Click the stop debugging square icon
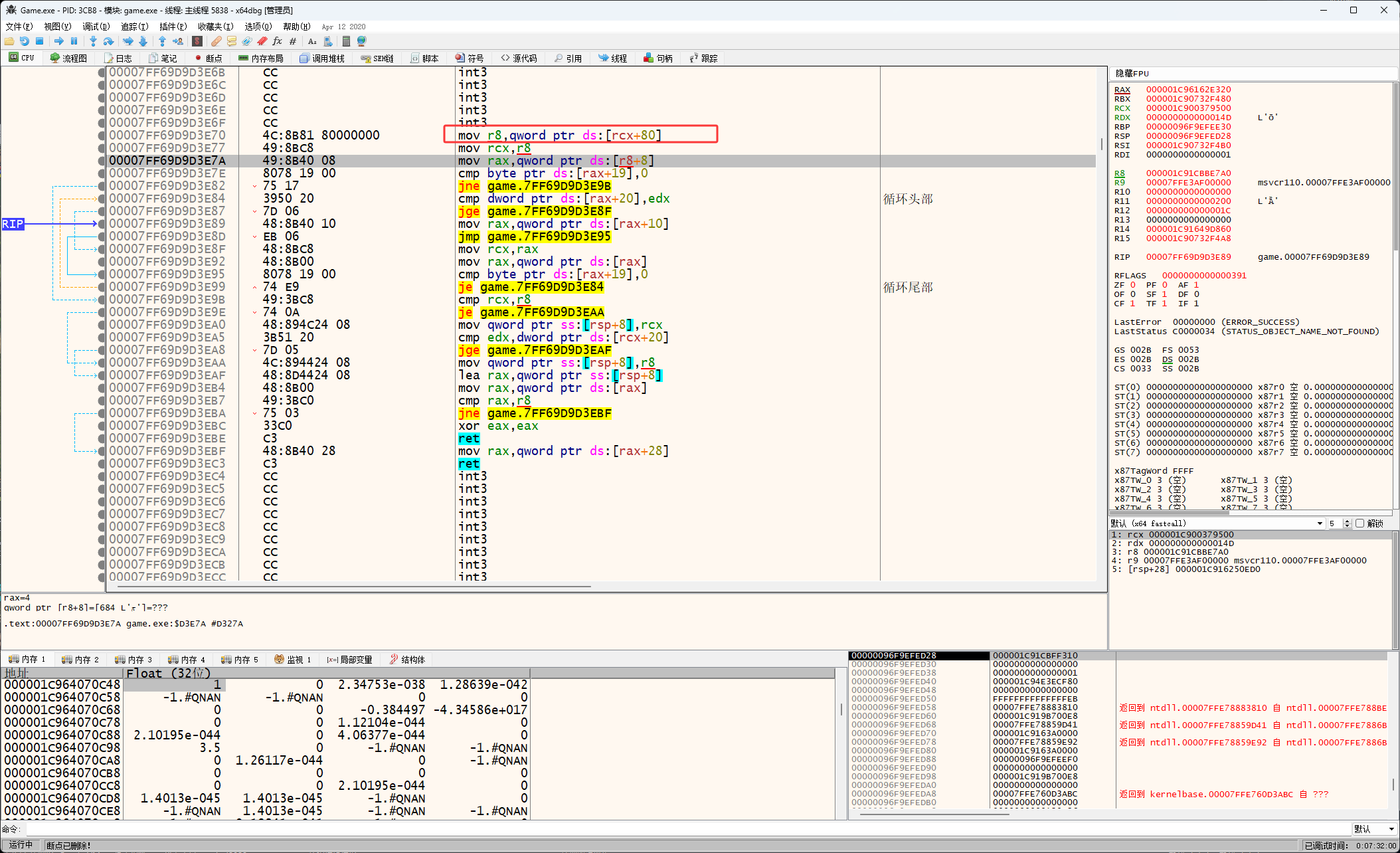Screen dimensions: 1400x853 click(40, 41)
